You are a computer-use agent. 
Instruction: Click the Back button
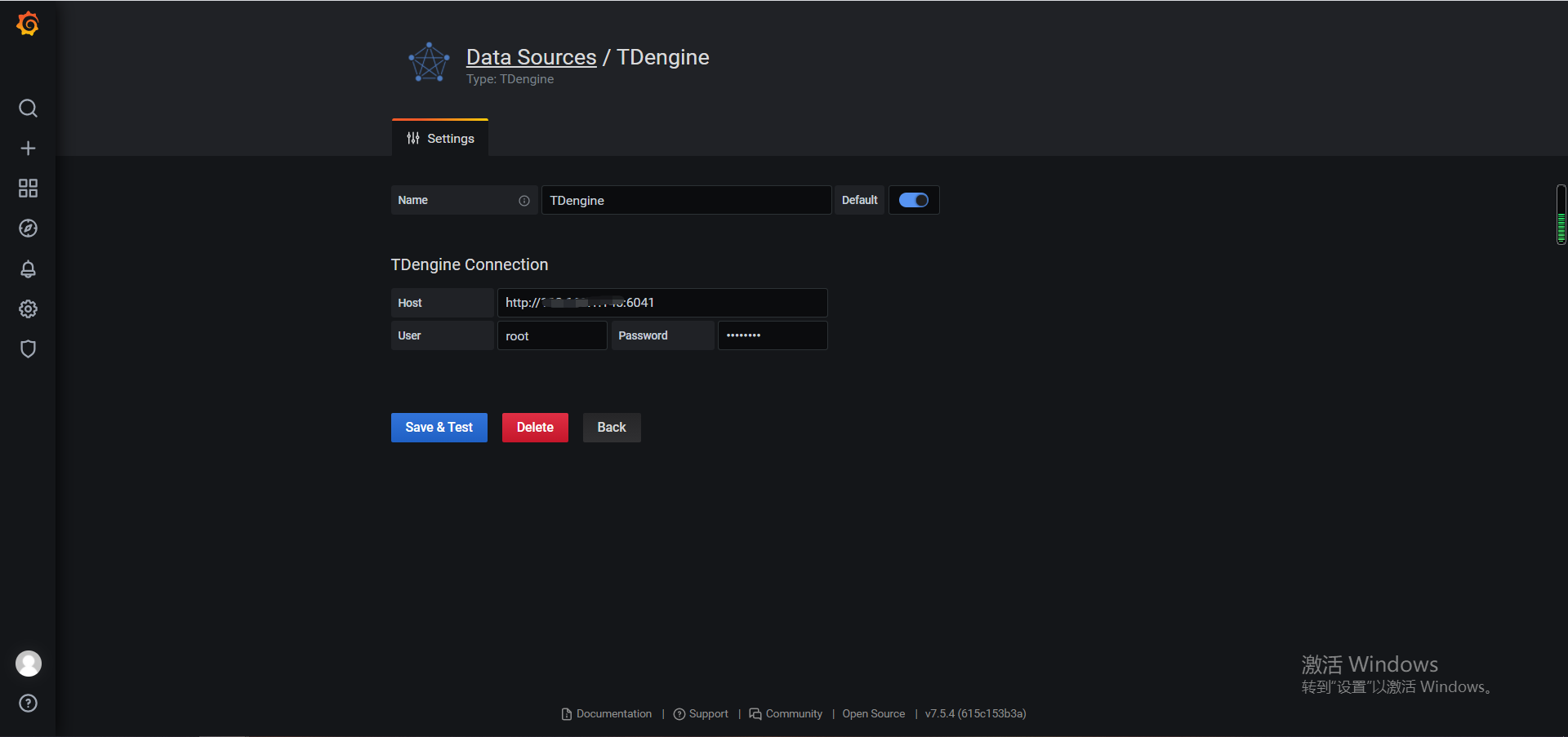612,428
